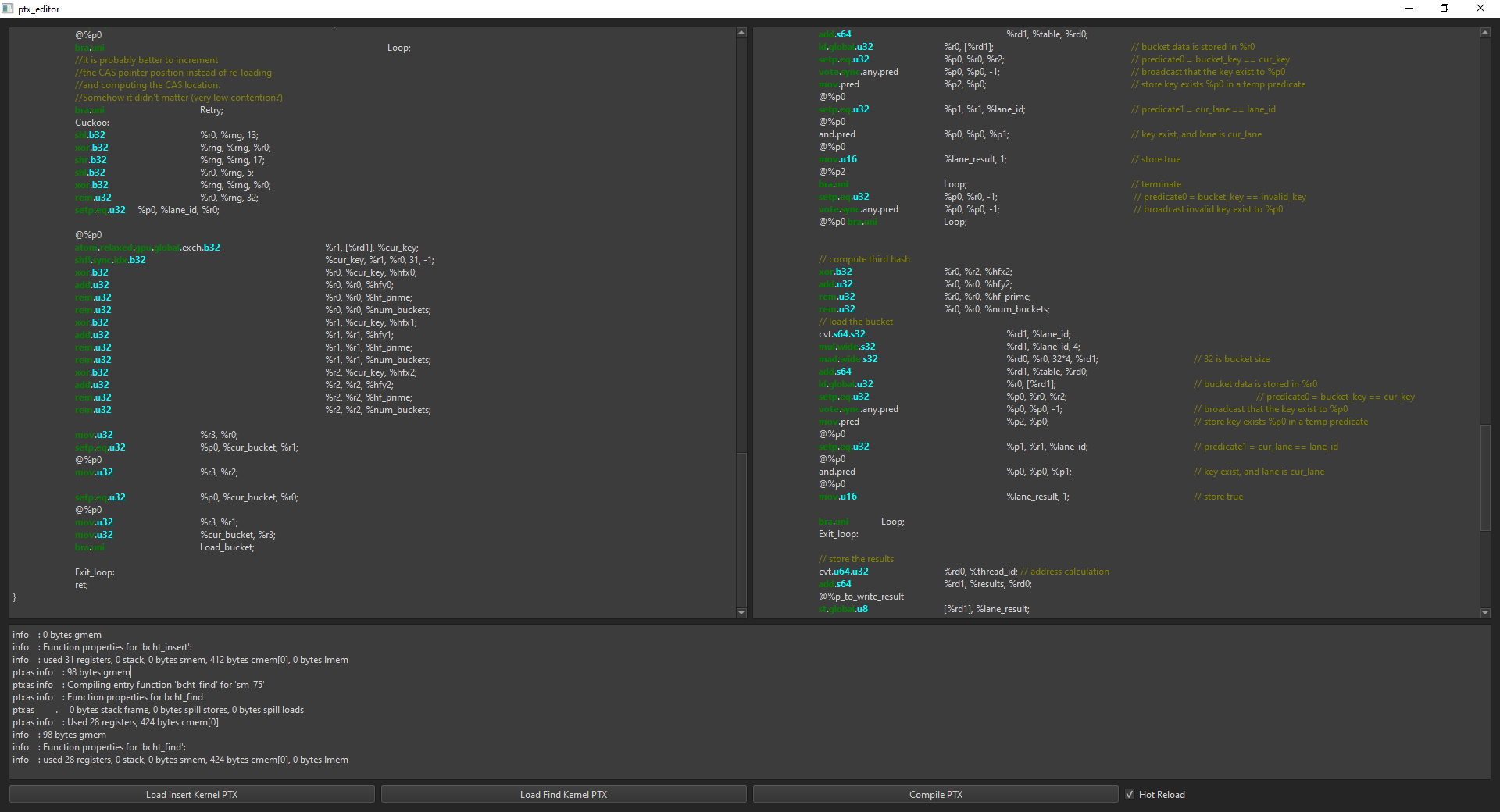The width and height of the screenshot is (1500, 812).
Task: Close the ptx_editor window
Action: point(1480,9)
